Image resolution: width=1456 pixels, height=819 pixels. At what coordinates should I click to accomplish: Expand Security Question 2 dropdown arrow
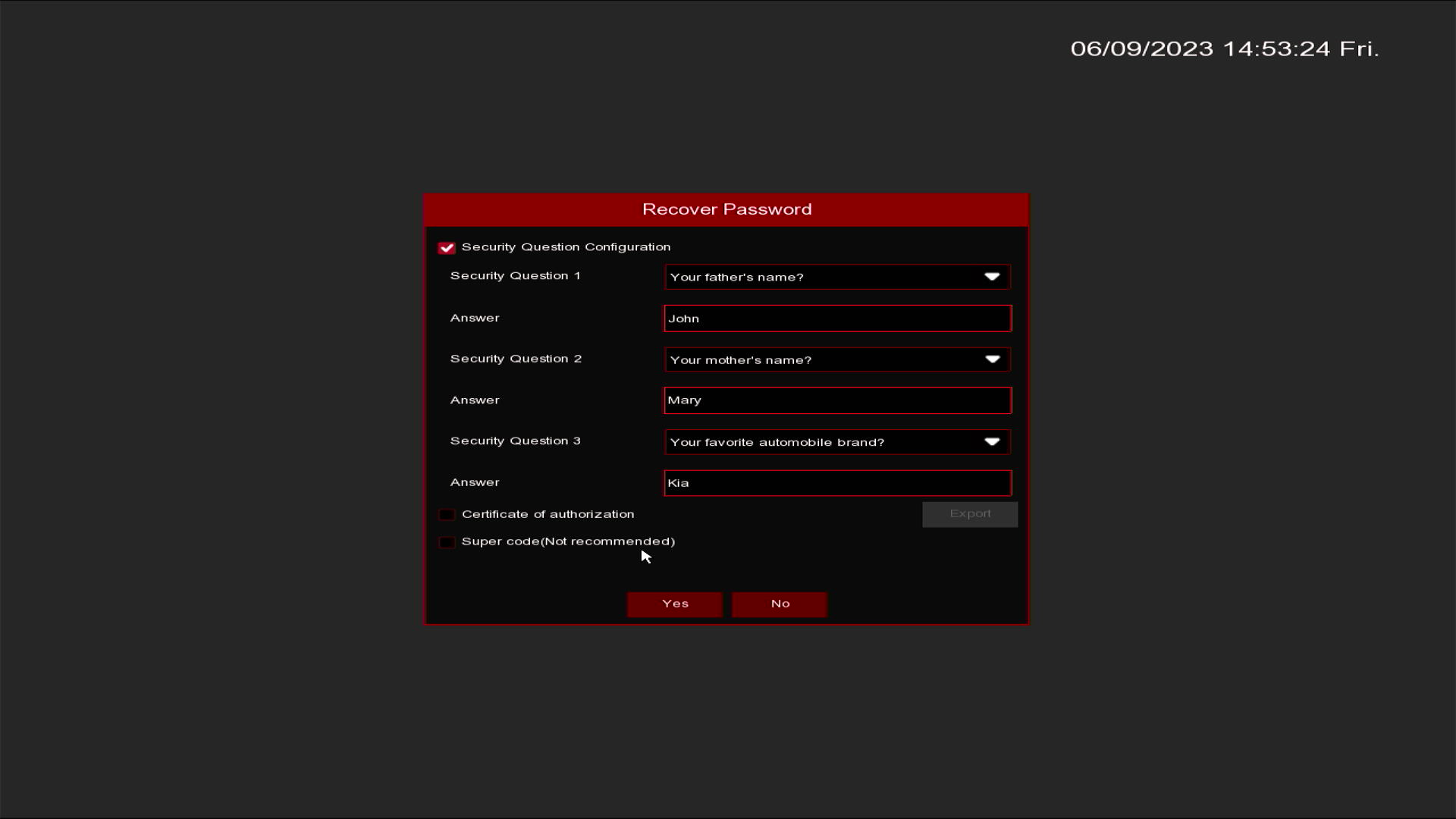point(991,359)
